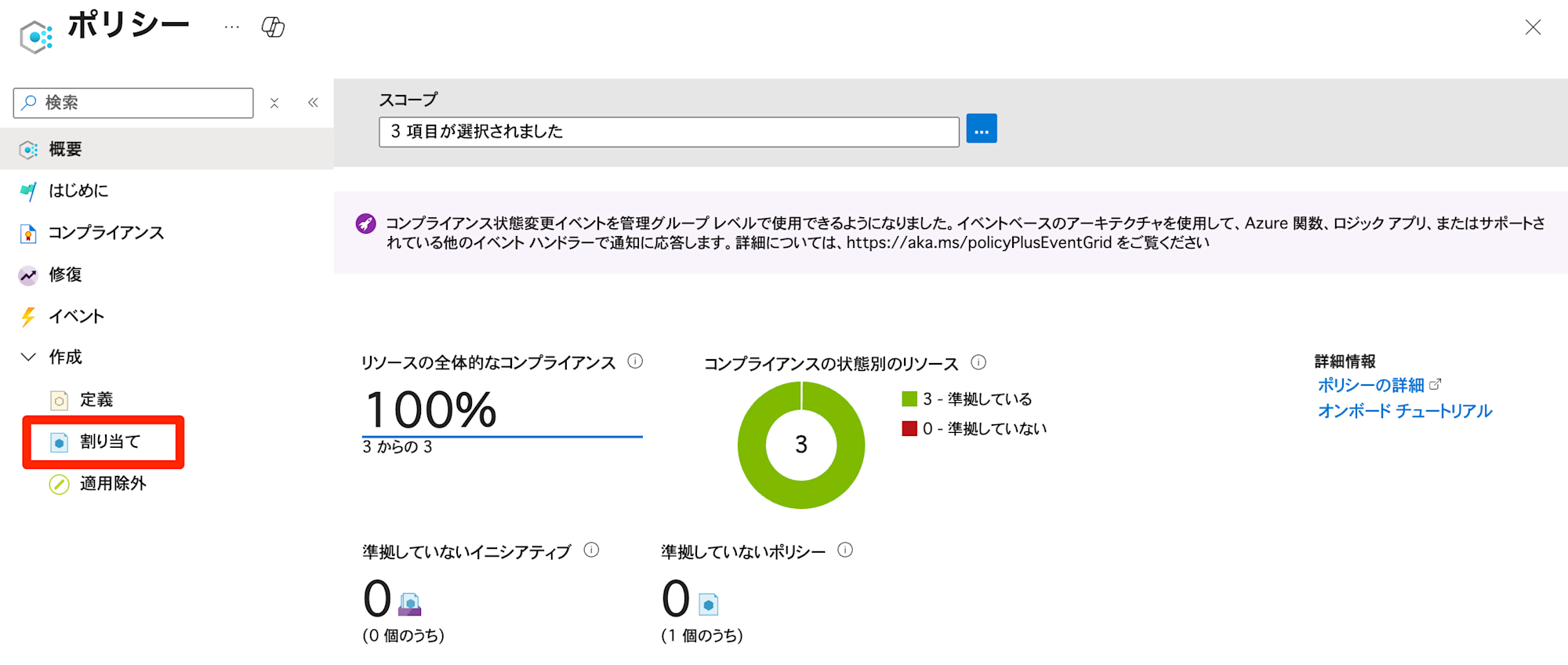
Task: Click the 定義 file icon
Action: [x=59, y=401]
